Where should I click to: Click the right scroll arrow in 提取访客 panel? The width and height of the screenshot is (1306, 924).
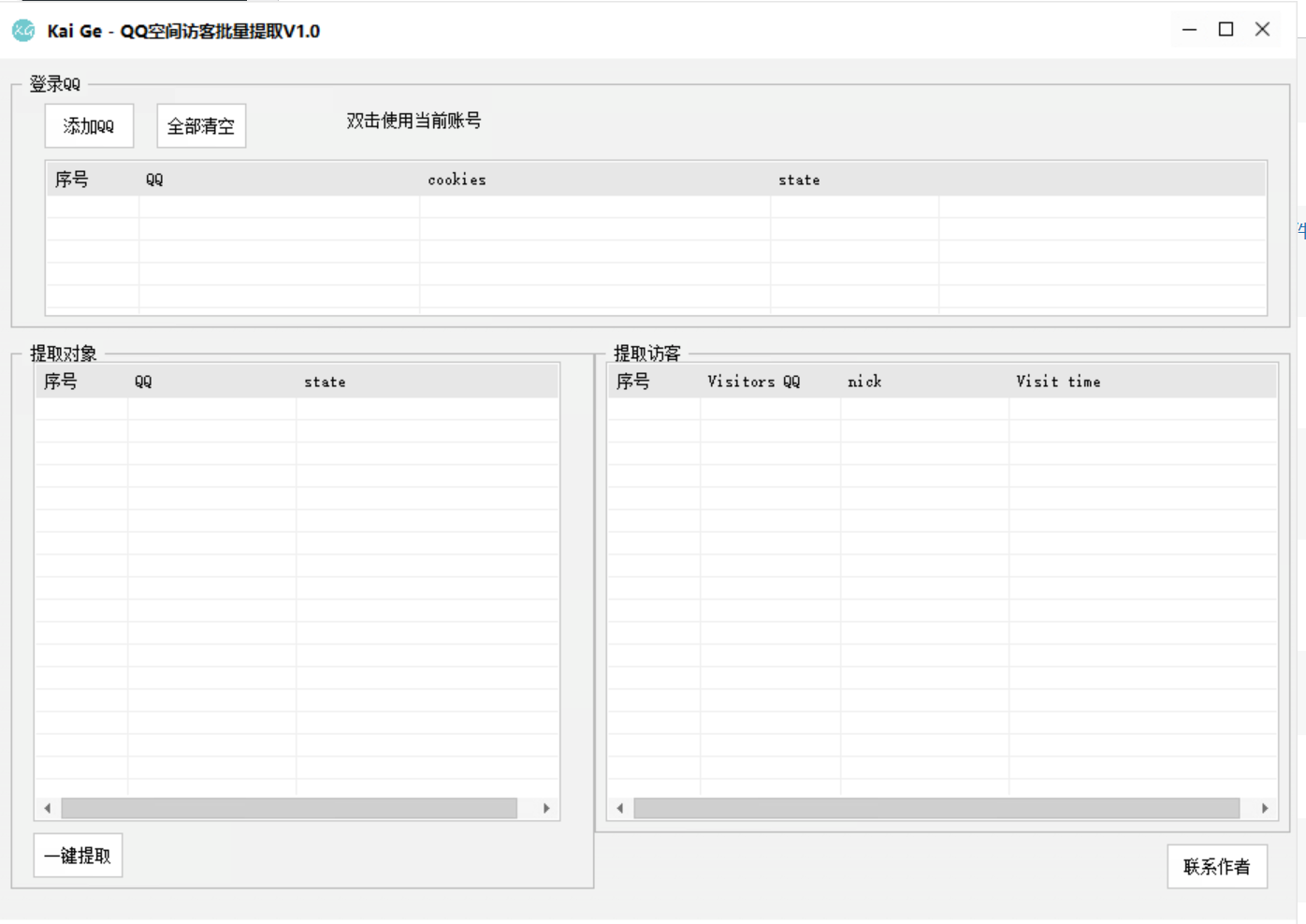tap(1267, 808)
